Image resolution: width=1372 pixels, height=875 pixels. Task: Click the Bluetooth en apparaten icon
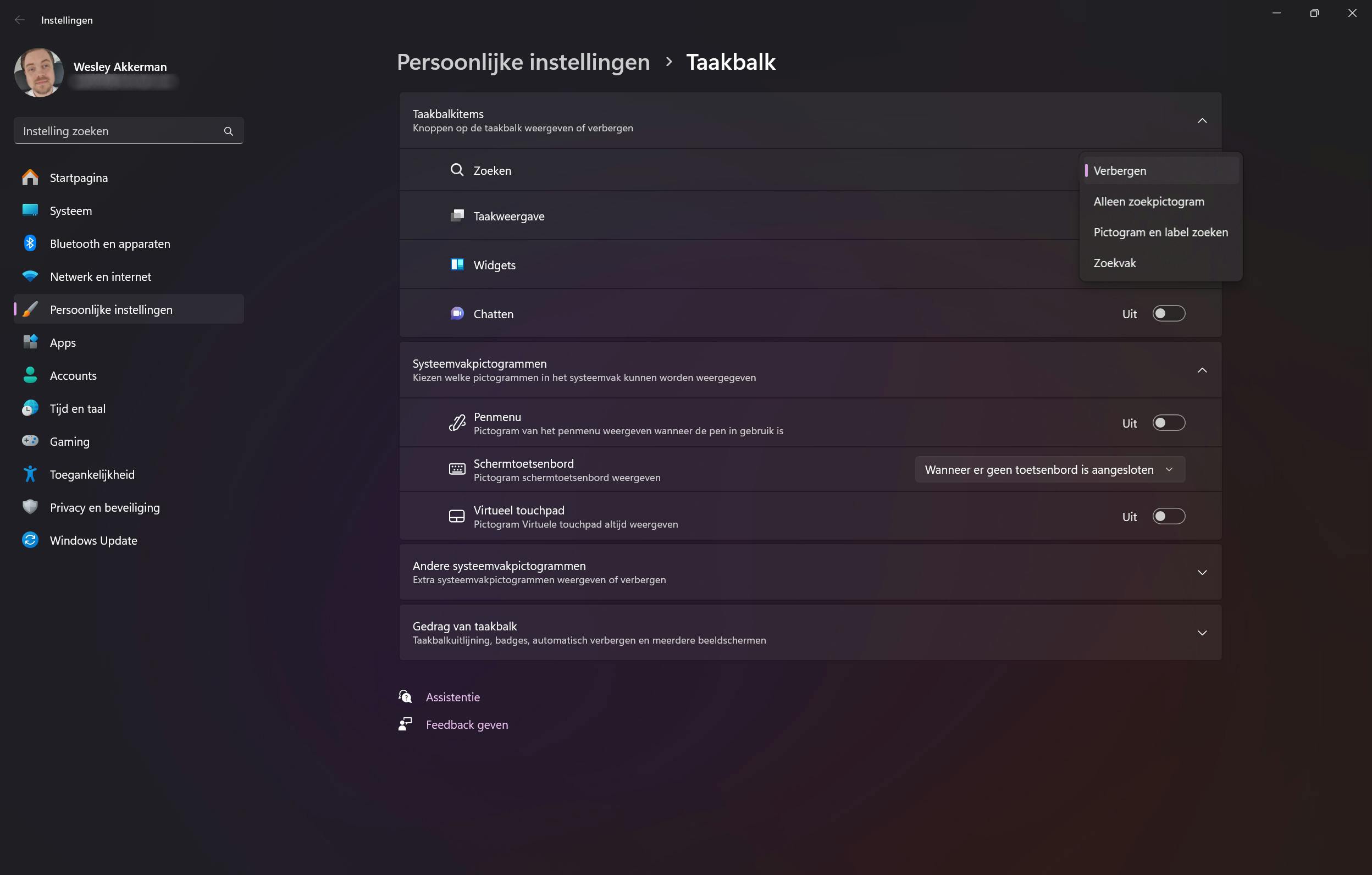[x=30, y=243]
